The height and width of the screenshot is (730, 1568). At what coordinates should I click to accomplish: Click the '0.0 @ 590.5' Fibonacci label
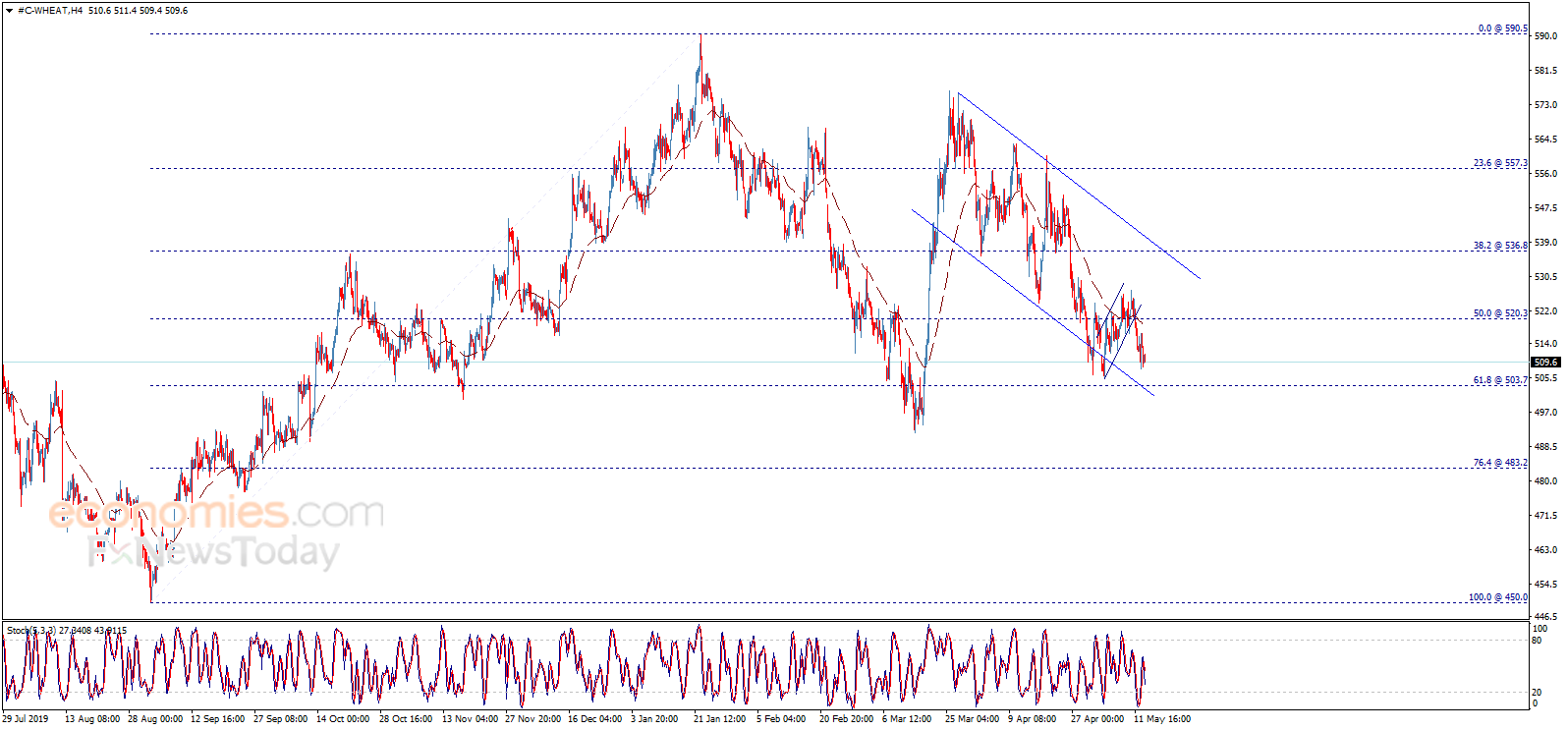tap(1503, 28)
